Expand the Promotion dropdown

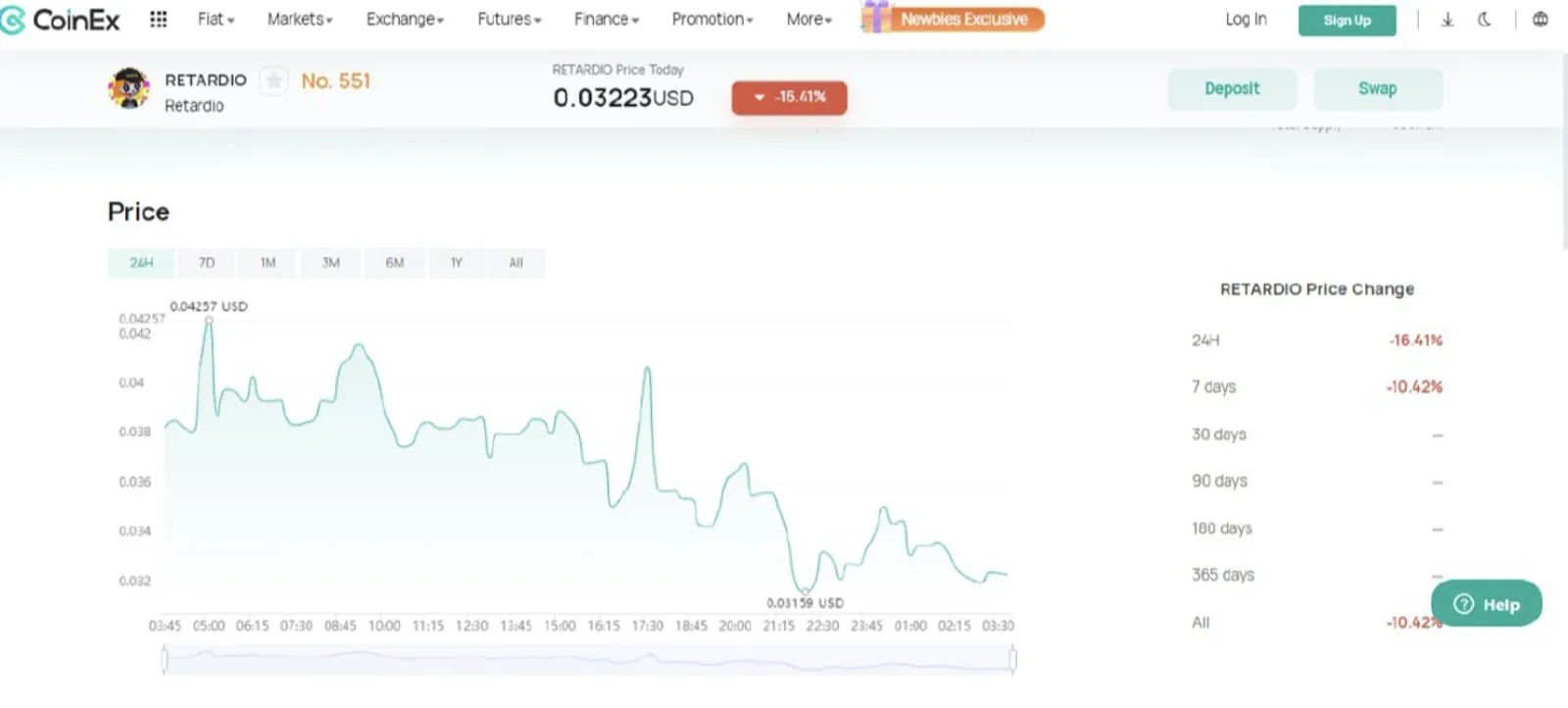click(x=712, y=19)
